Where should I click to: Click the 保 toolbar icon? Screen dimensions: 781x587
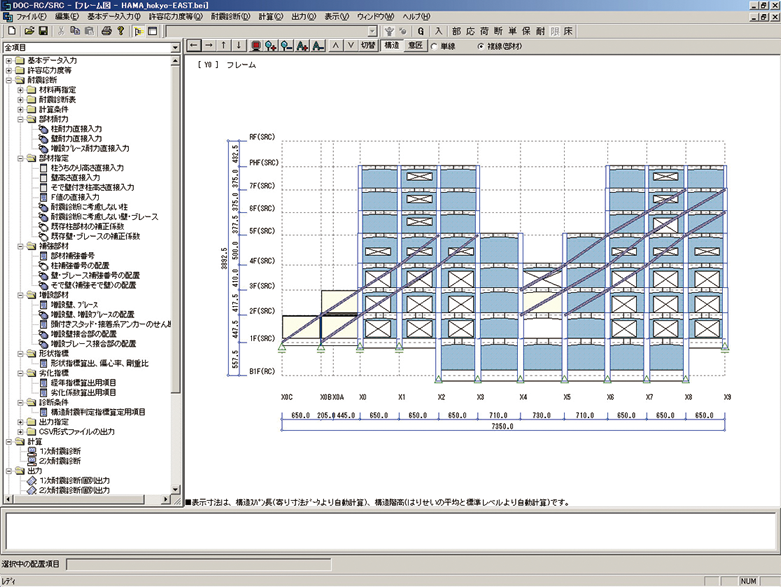[526, 31]
